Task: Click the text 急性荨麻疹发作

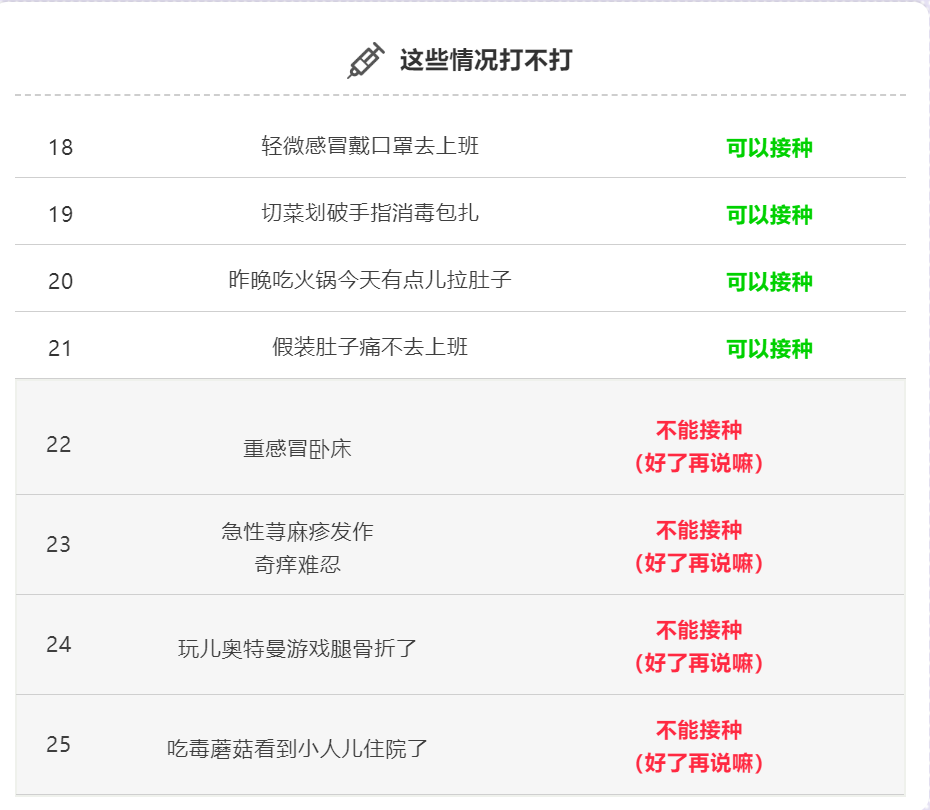Action: click(297, 531)
